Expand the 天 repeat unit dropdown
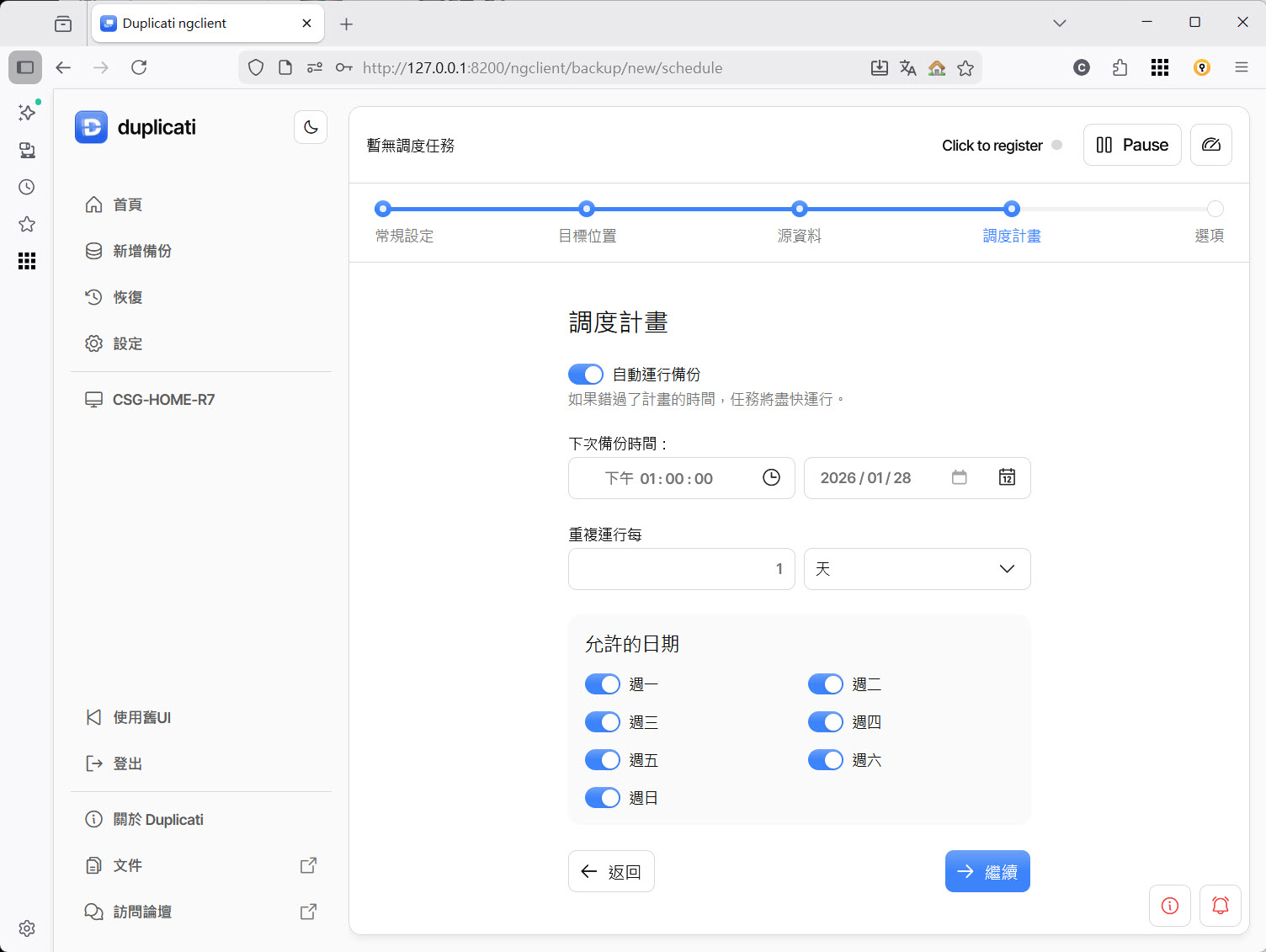Image resolution: width=1266 pixels, height=952 pixels. 917,569
